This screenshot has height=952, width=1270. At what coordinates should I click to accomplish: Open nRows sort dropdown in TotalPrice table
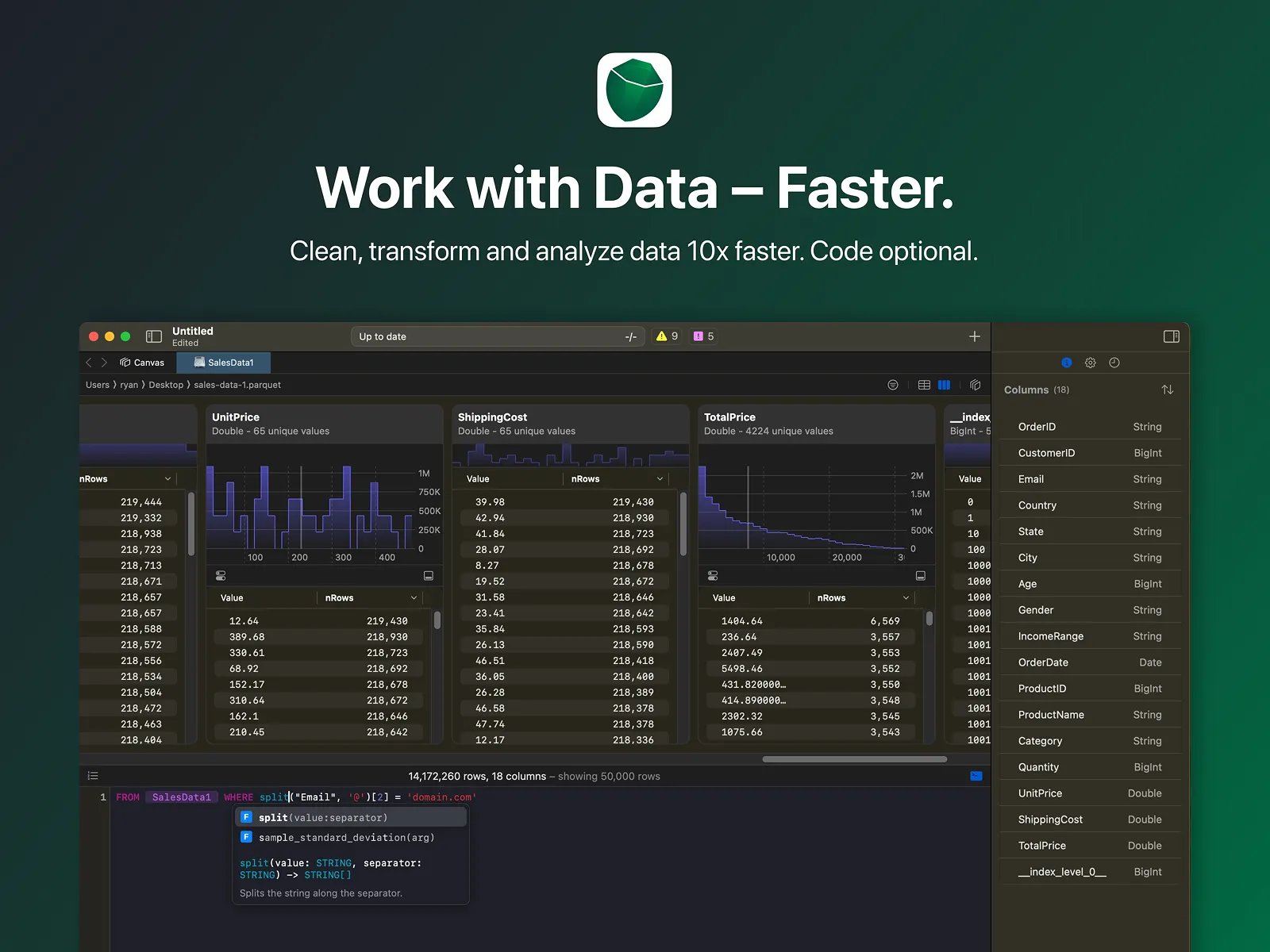[x=906, y=598]
